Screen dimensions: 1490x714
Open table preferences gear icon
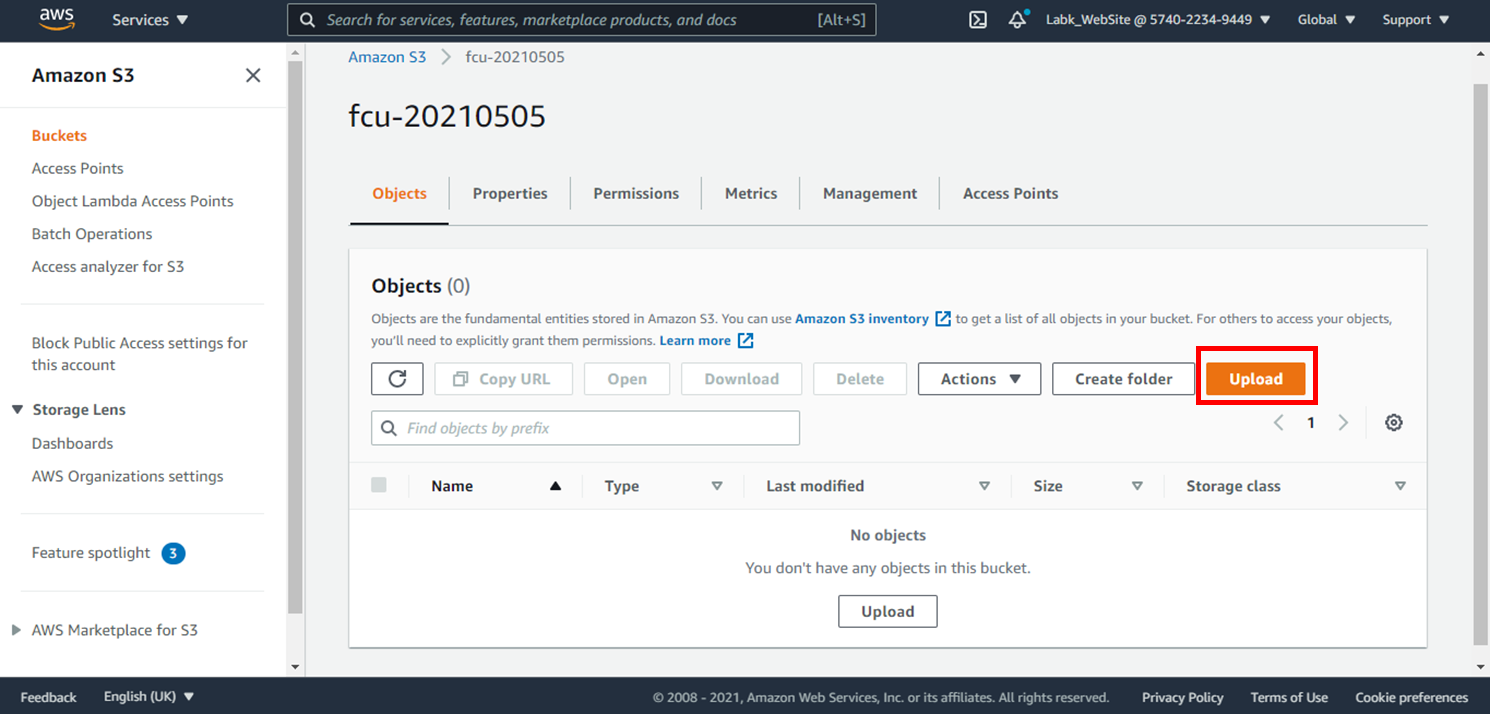point(1394,423)
